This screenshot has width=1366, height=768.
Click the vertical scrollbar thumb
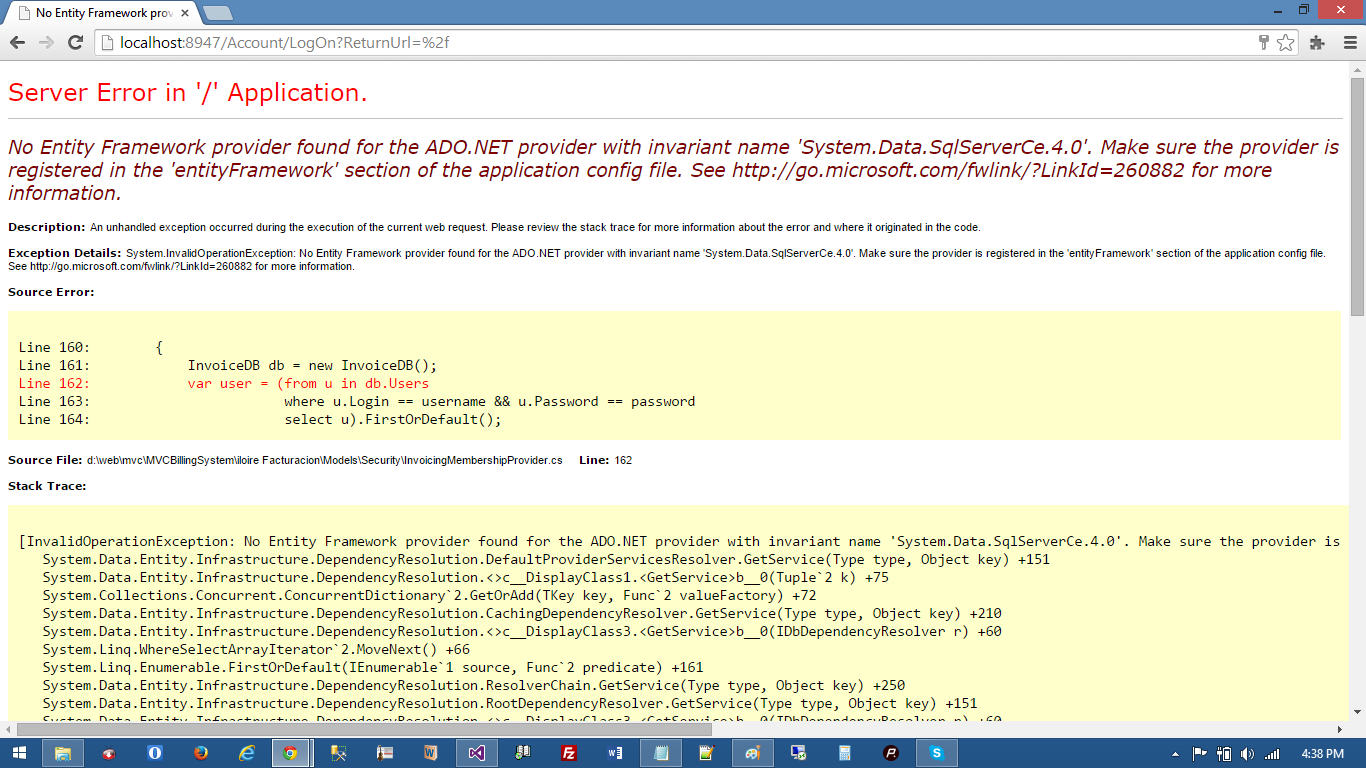tap(1357, 196)
